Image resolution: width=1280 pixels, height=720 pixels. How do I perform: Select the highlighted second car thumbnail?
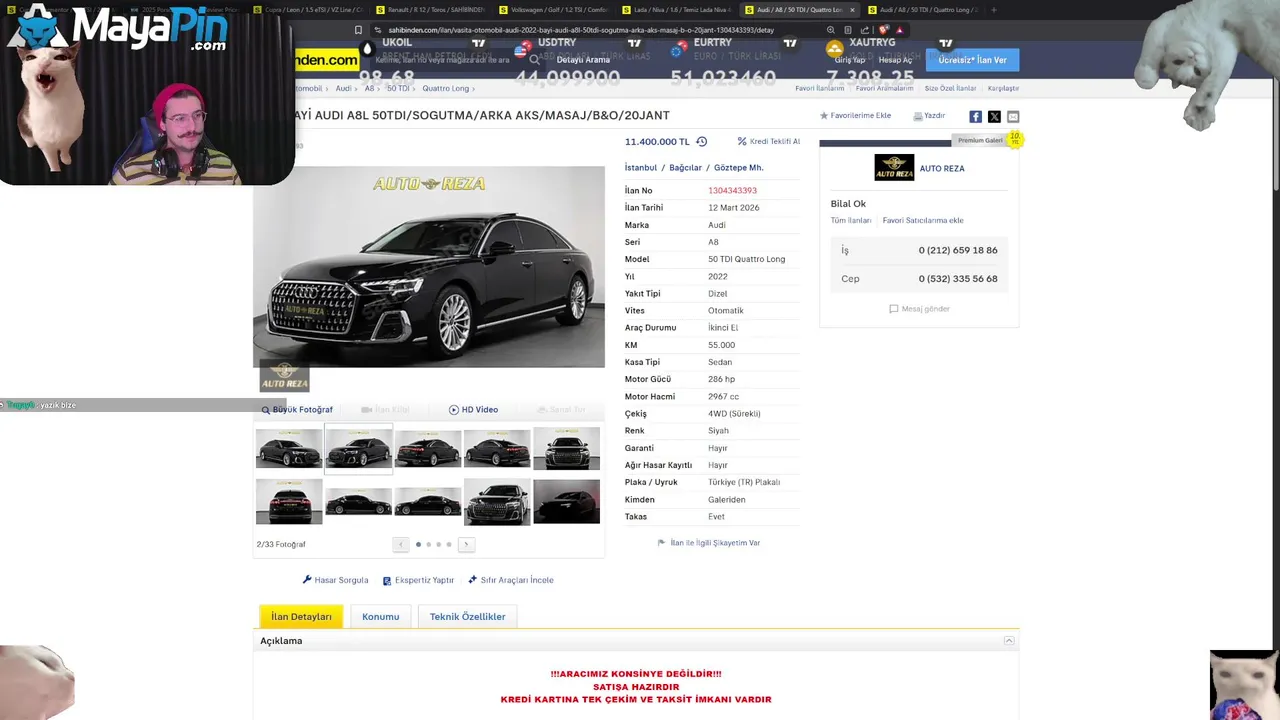[x=358, y=448]
